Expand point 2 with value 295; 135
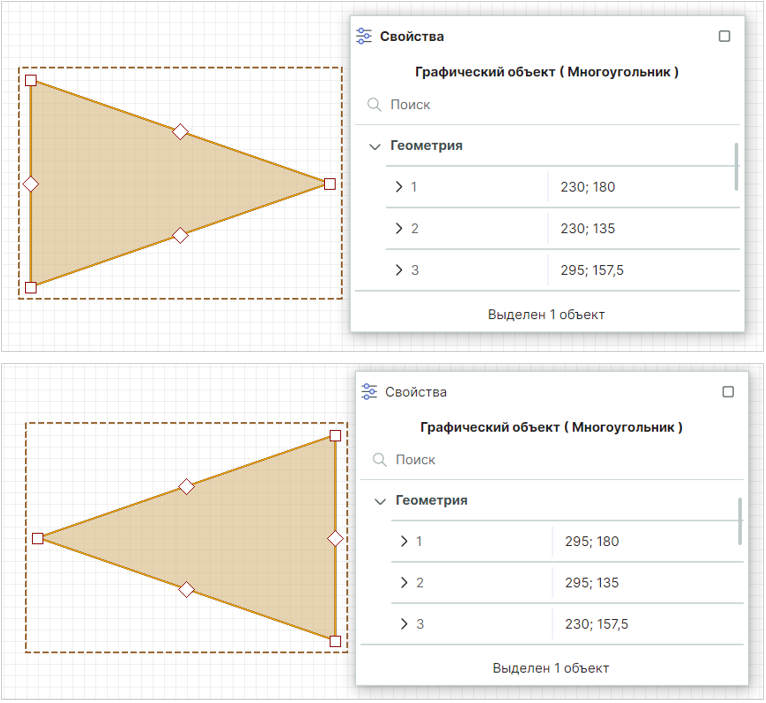The width and height of the screenshot is (766, 703). [404, 583]
